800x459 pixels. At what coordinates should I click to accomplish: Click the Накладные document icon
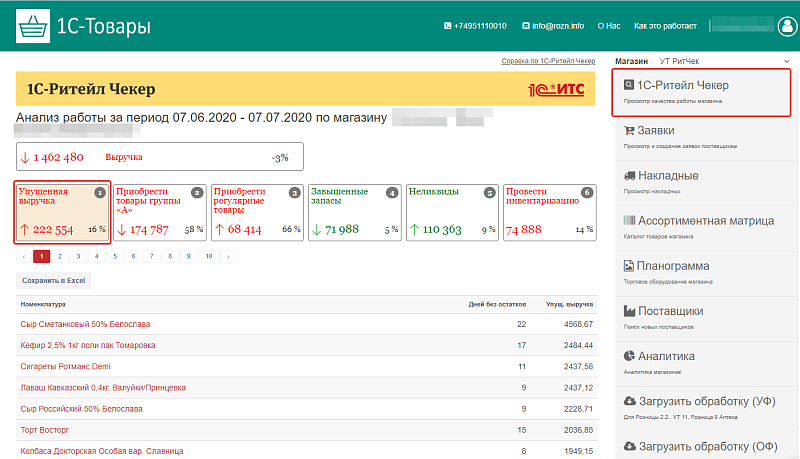629,175
